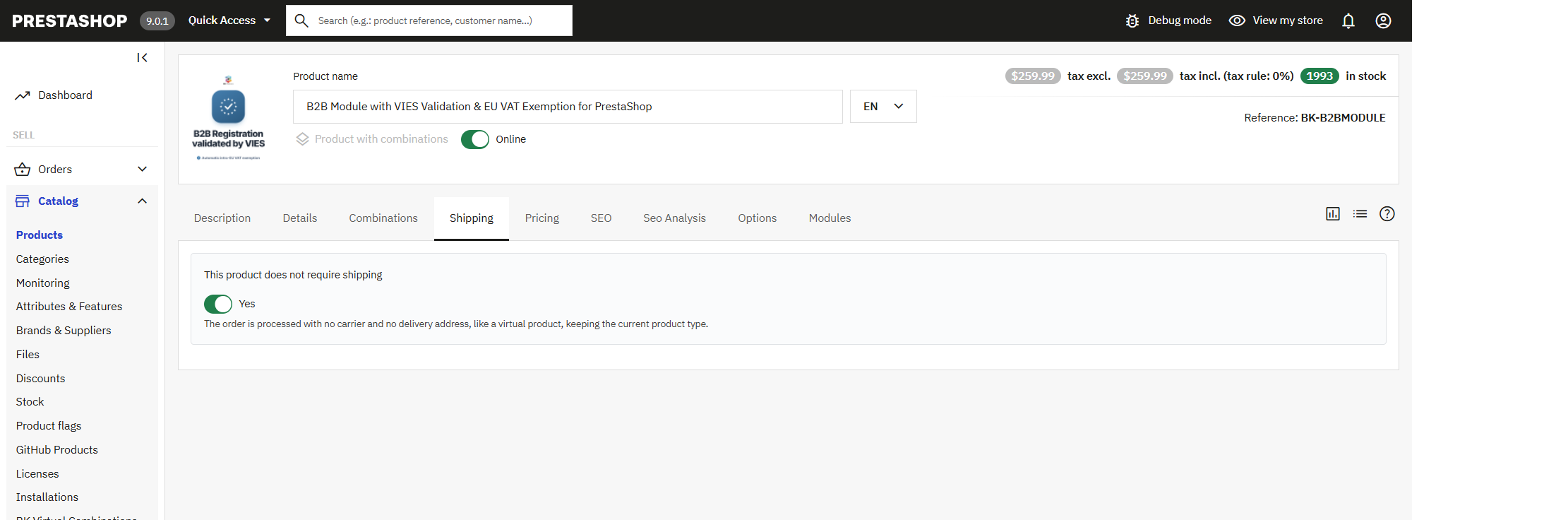Open Categories page
1568x520 pixels.
(42, 259)
